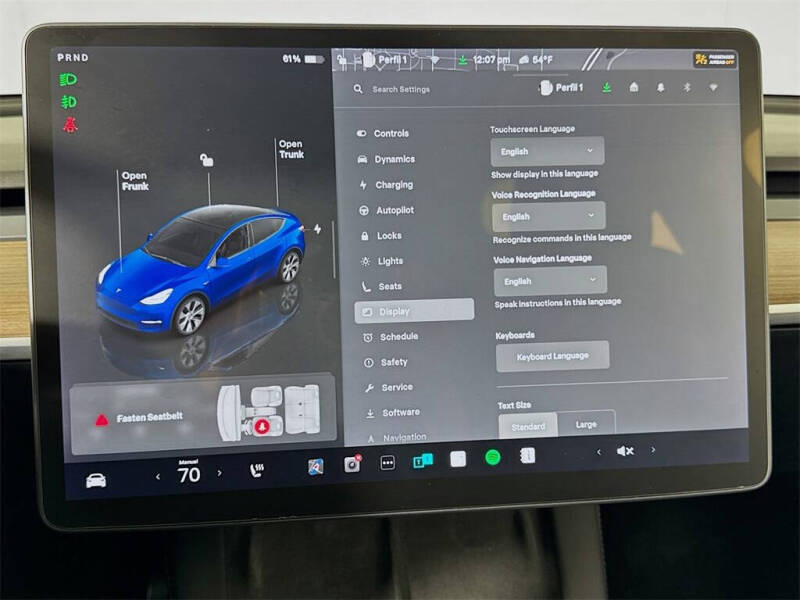Select the Charging settings tab
Screen dimensions: 800x600
tap(391, 185)
